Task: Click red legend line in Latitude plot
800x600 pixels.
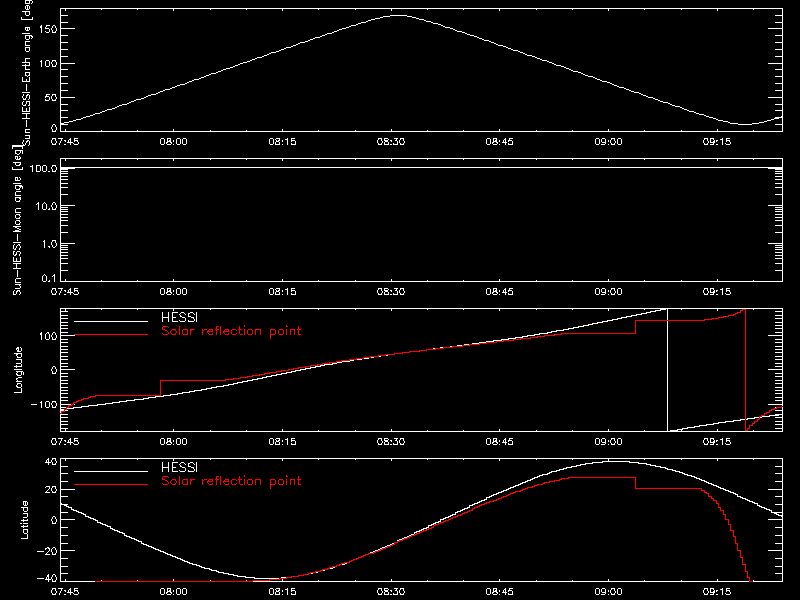Action: (111, 485)
